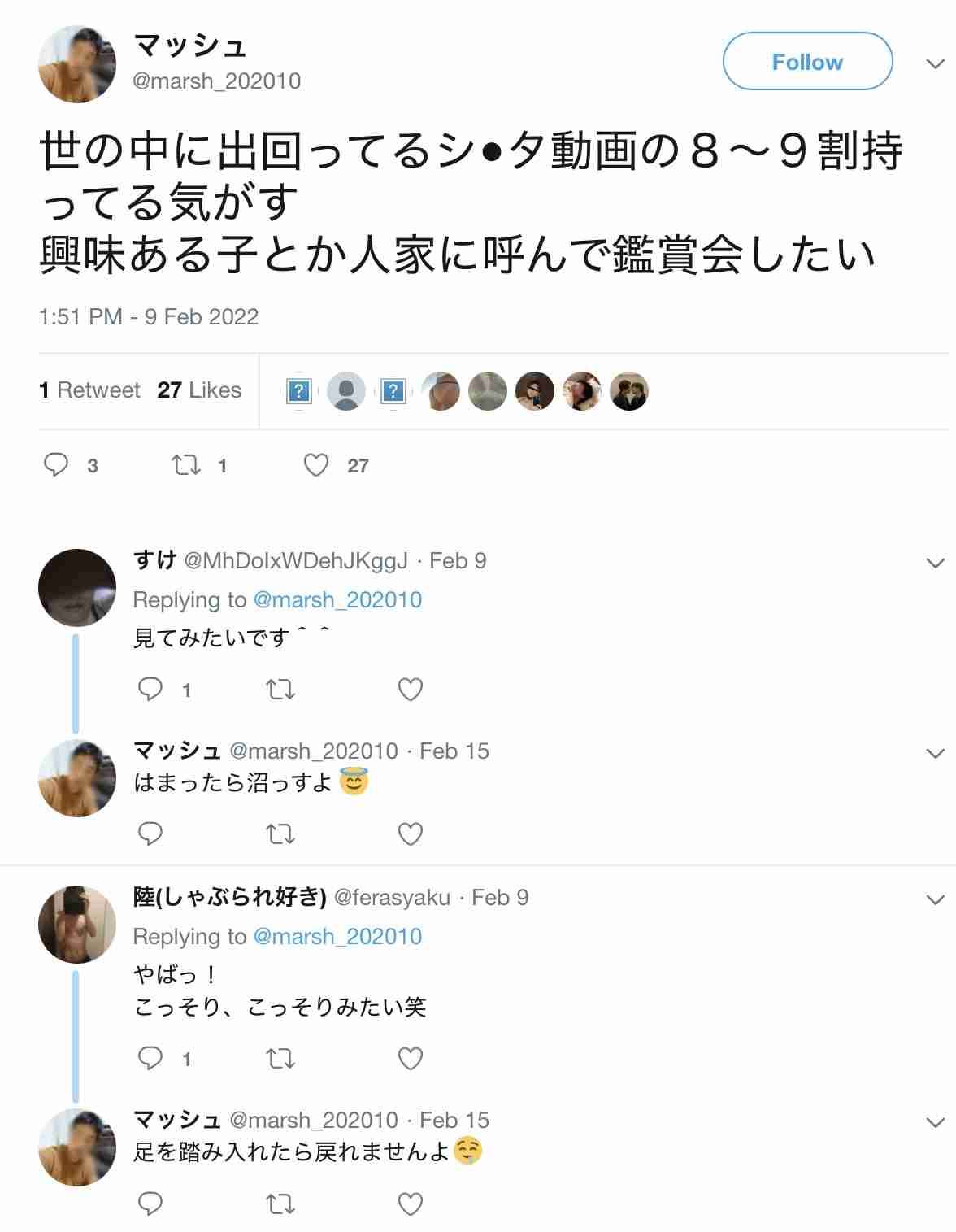Open the 1 Retweet list
Screen dimensions: 956x1232
pos(89,390)
